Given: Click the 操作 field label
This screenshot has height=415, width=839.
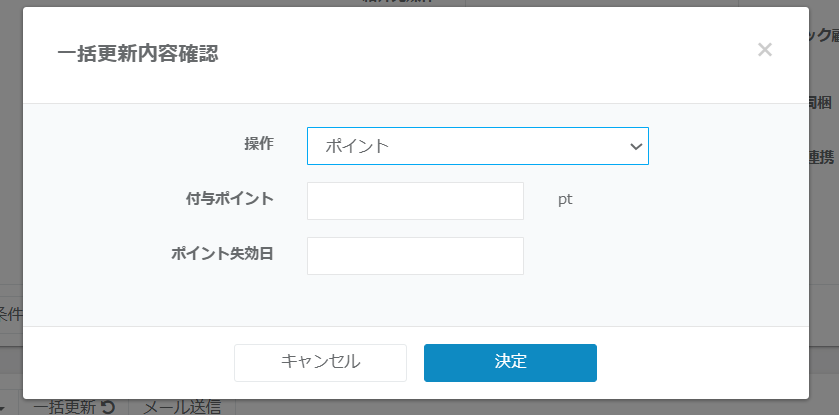Looking at the screenshot, I should [259, 143].
